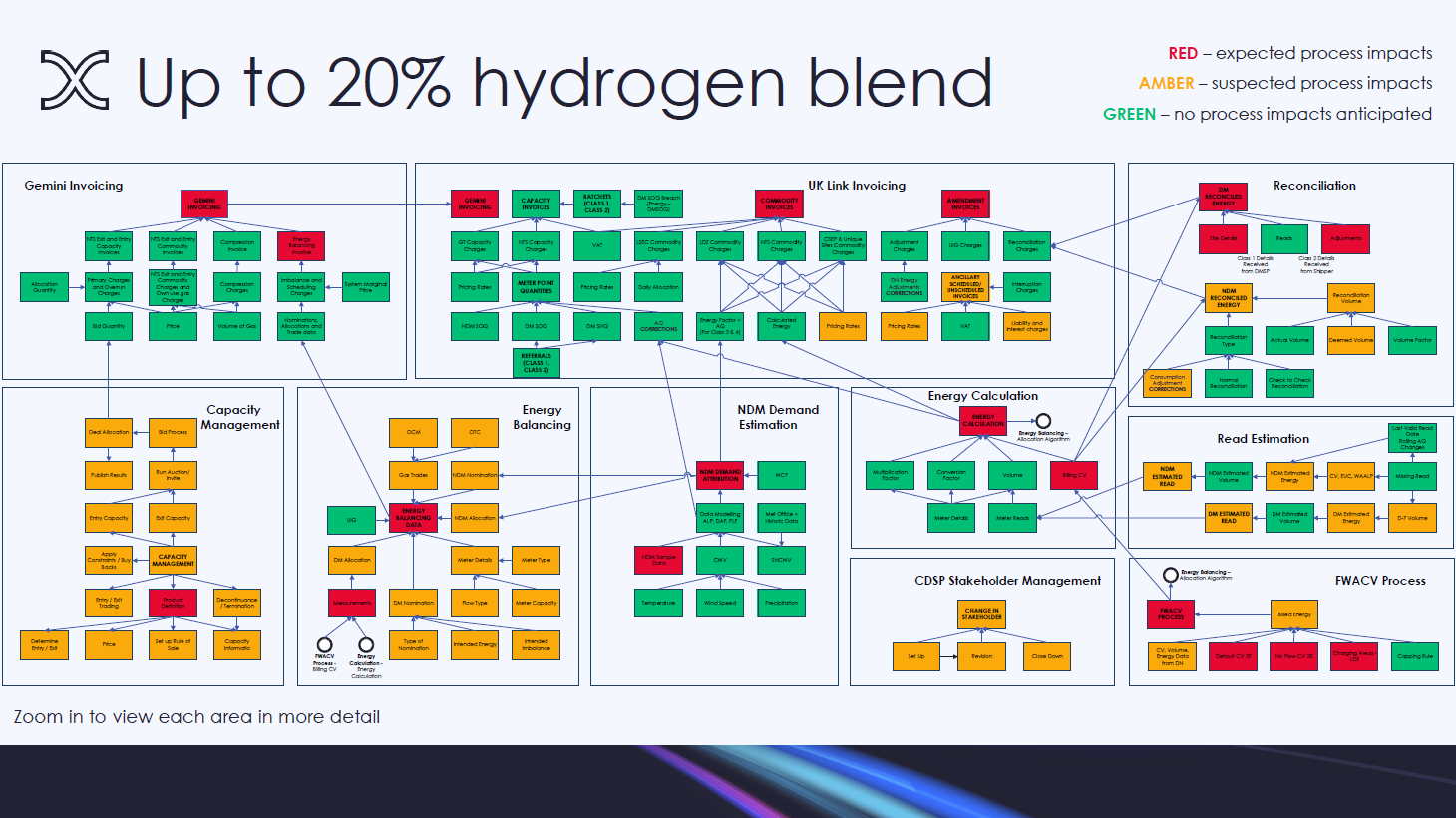The height and width of the screenshot is (818, 1456).
Task: Select the Intended Imbalance box
Action: 536,644
